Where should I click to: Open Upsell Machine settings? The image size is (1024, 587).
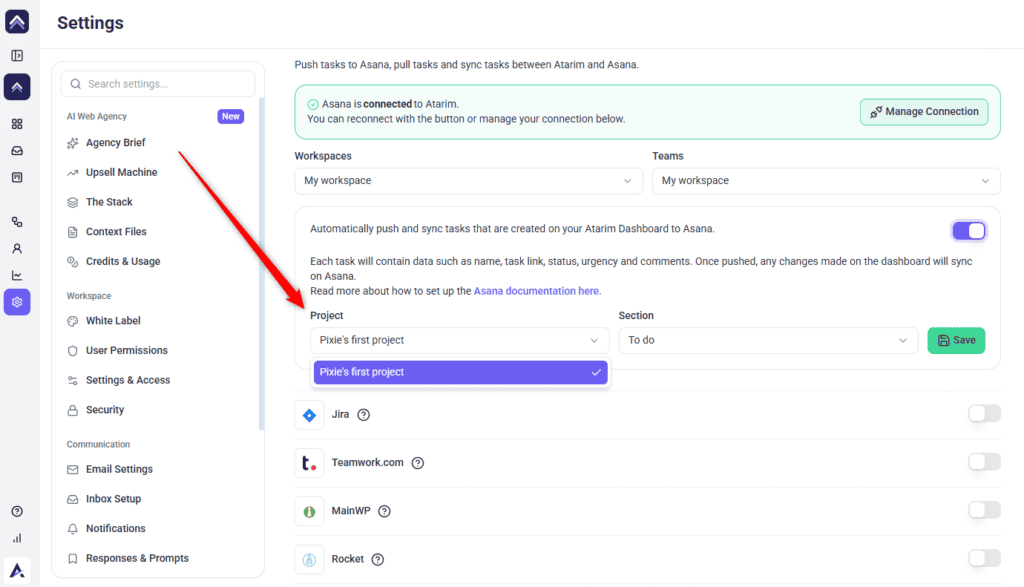pos(121,172)
